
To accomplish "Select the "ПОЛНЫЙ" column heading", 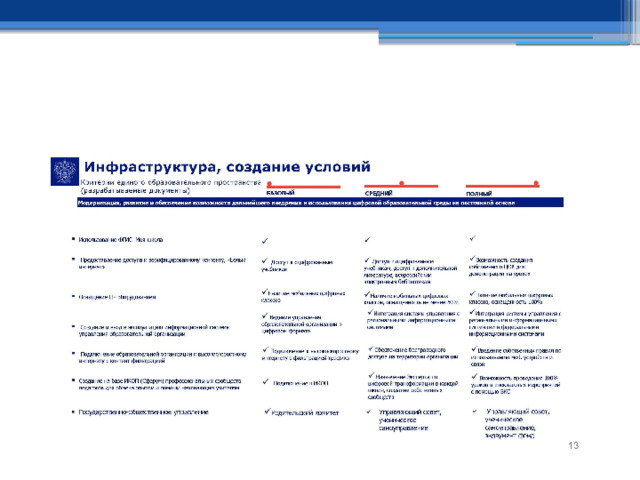I will (479, 193).
